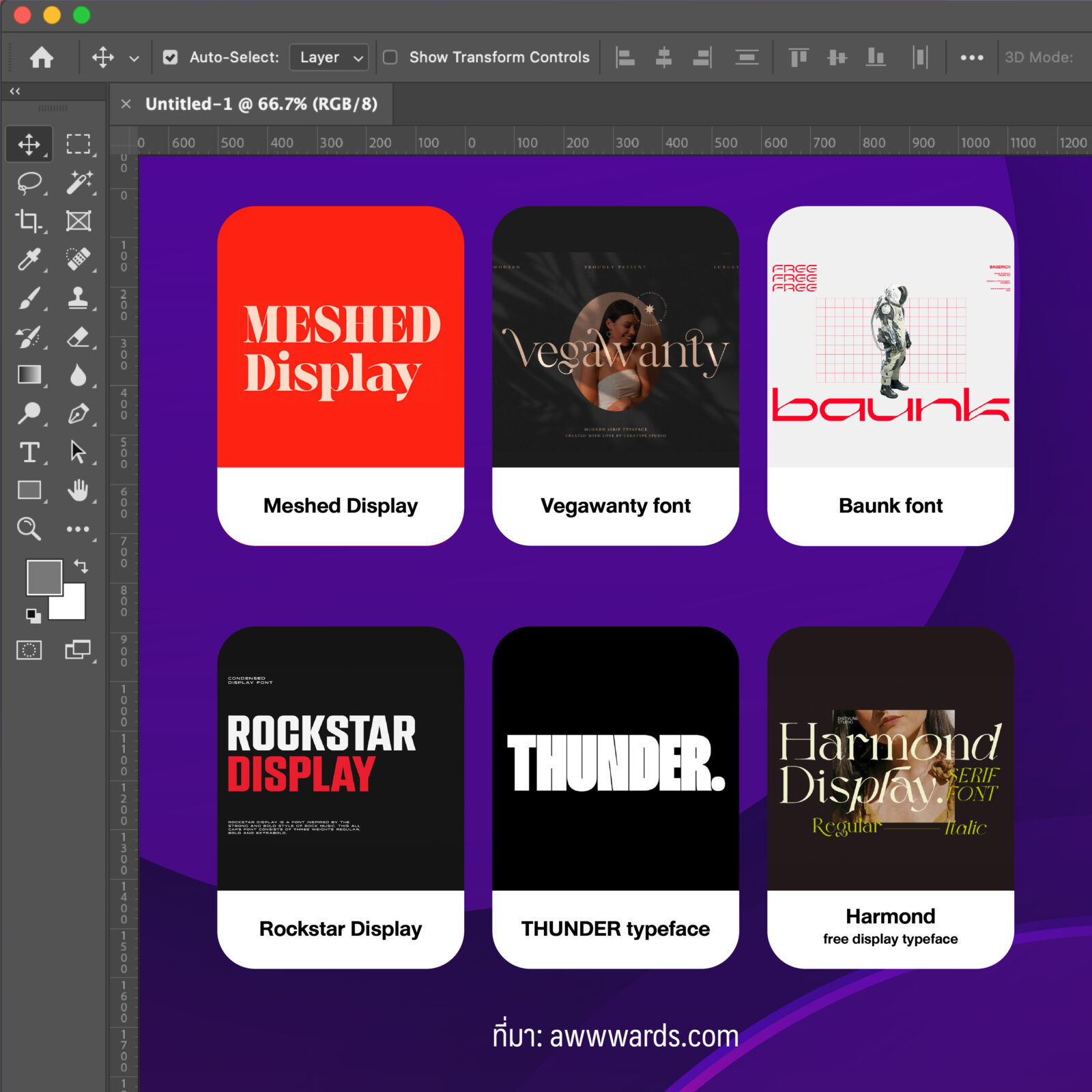Collapse the tools panel with double arrows
This screenshot has height=1092, width=1092.
[15, 91]
